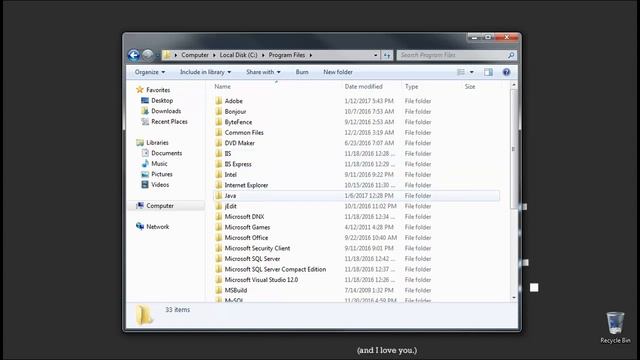The image size is (640, 360).
Task: Click the Favorites star icon
Action: pyautogui.click(x=140, y=89)
